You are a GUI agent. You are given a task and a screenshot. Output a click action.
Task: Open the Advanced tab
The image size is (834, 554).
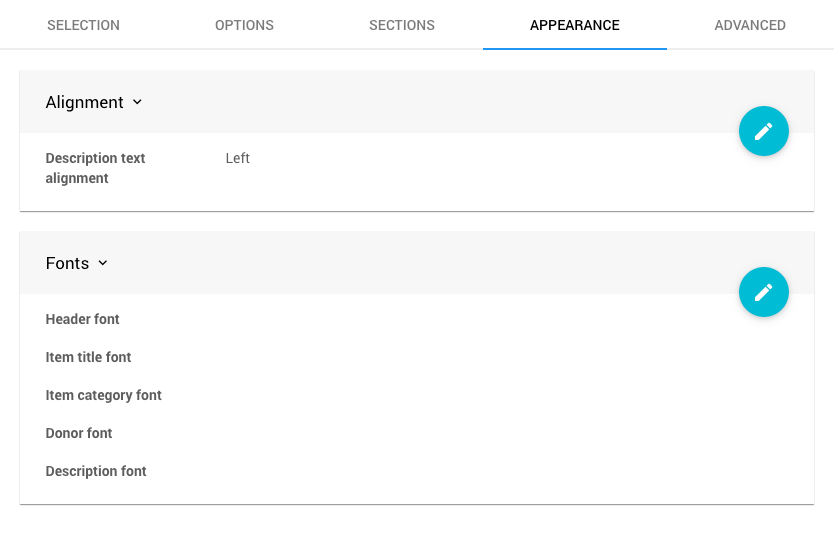(750, 25)
